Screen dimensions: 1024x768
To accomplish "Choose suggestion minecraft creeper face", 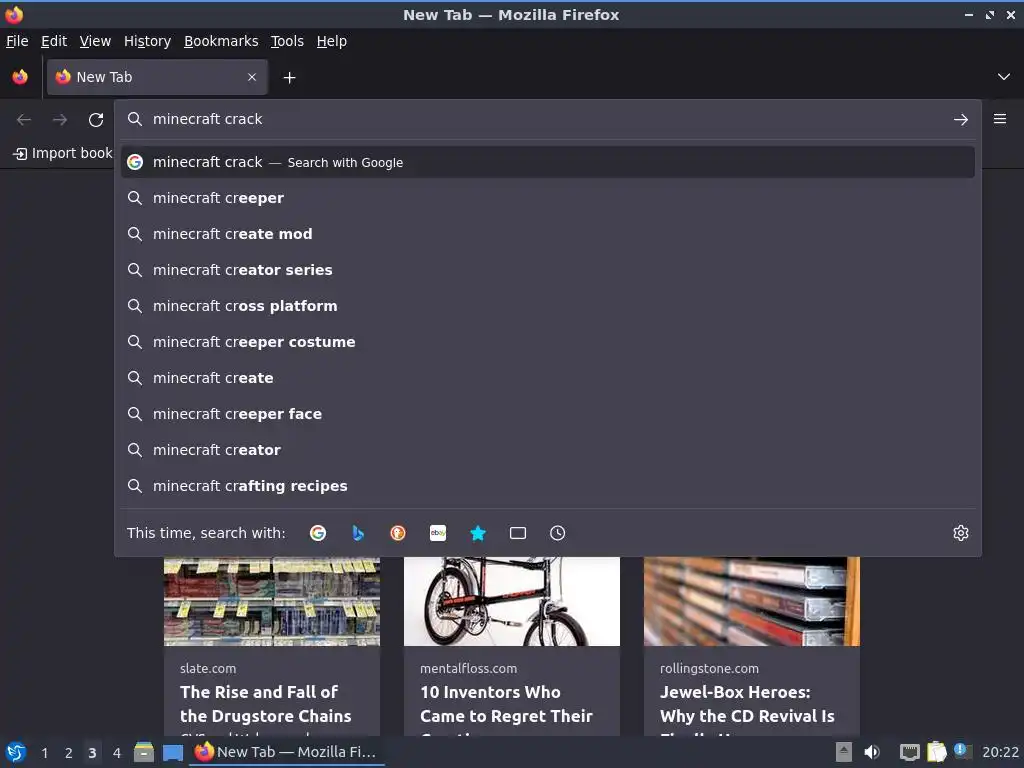I will [x=547, y=413].
